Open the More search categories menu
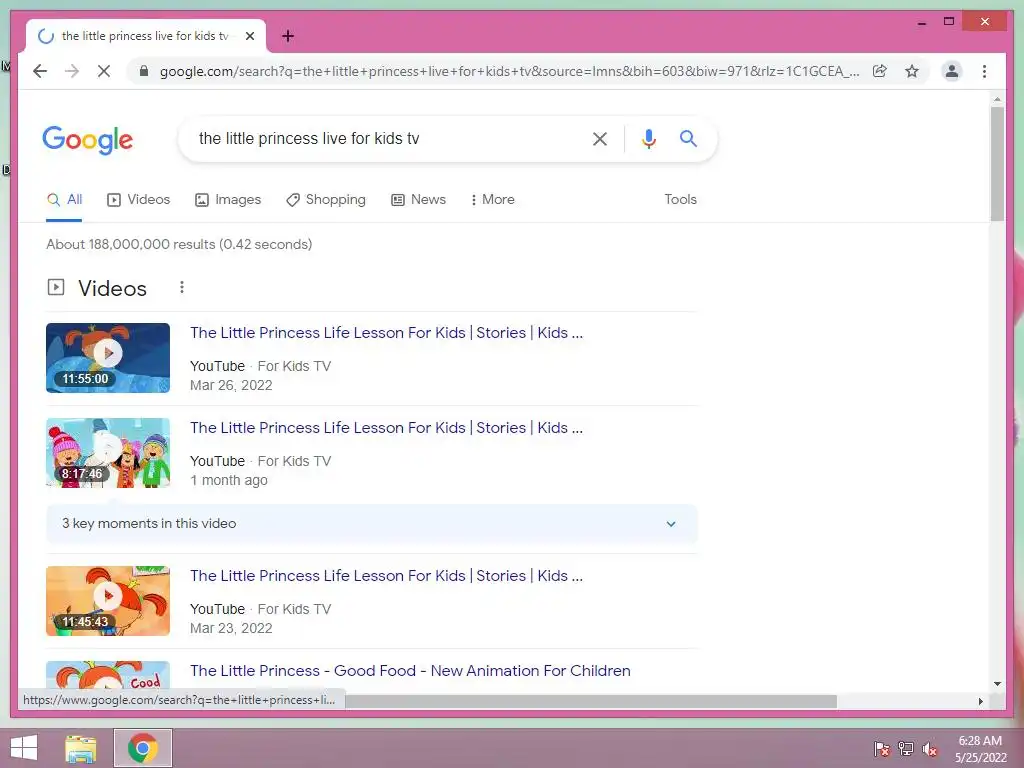Screen dimensions: 1024x768 492,200
